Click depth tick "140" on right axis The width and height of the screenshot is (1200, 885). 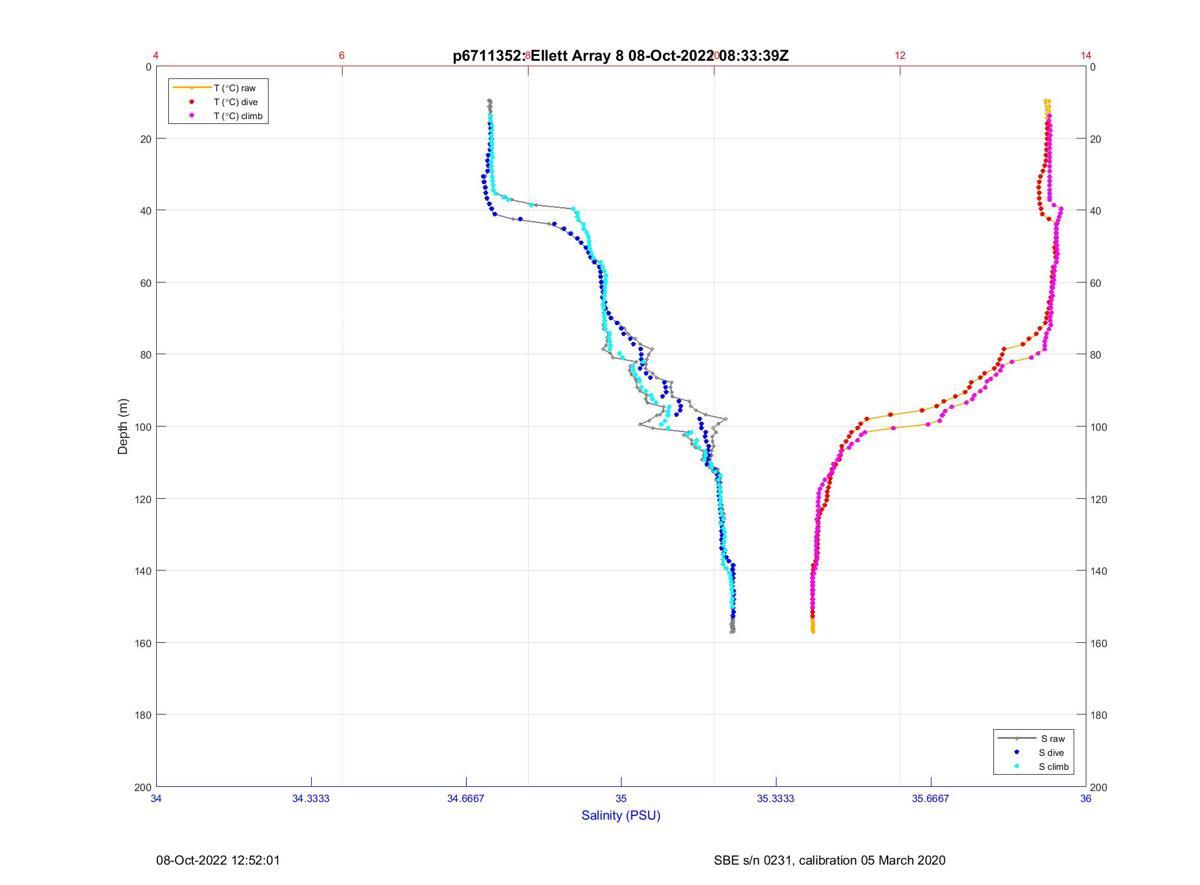(1099, 571)
